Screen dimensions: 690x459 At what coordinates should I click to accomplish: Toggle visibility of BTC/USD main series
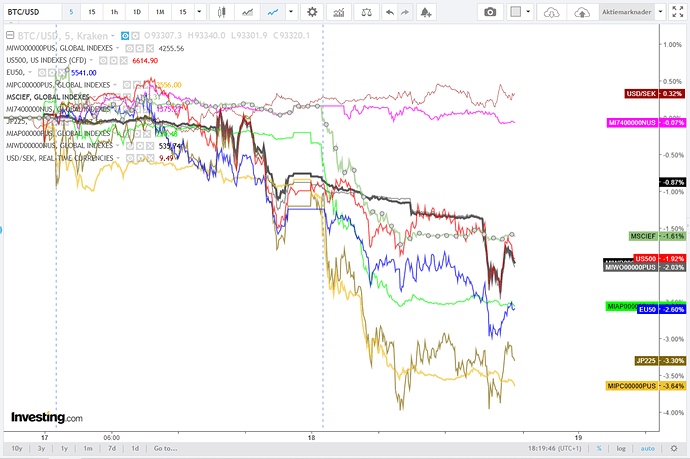pyautogui.click(x=125, y=36)
